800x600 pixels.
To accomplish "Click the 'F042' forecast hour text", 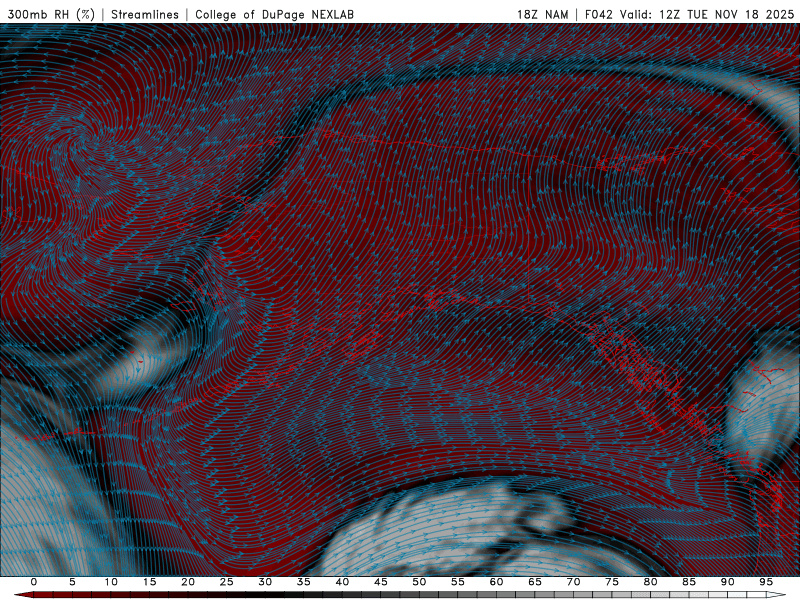I will [x=598, y=14].
